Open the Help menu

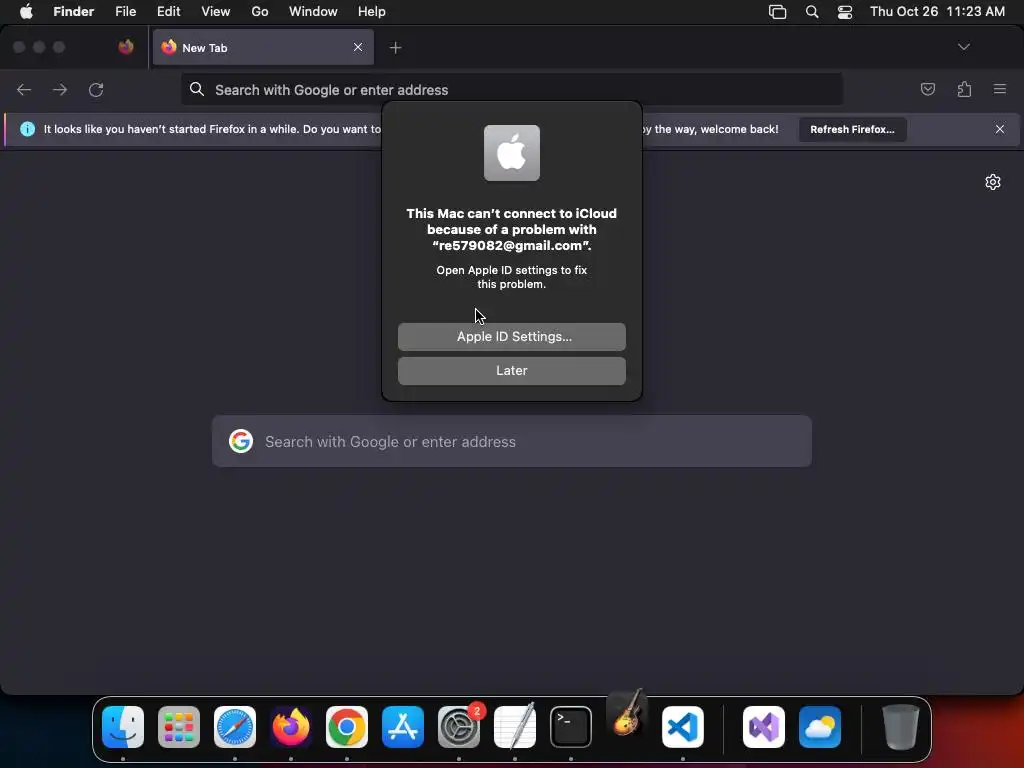372,11
